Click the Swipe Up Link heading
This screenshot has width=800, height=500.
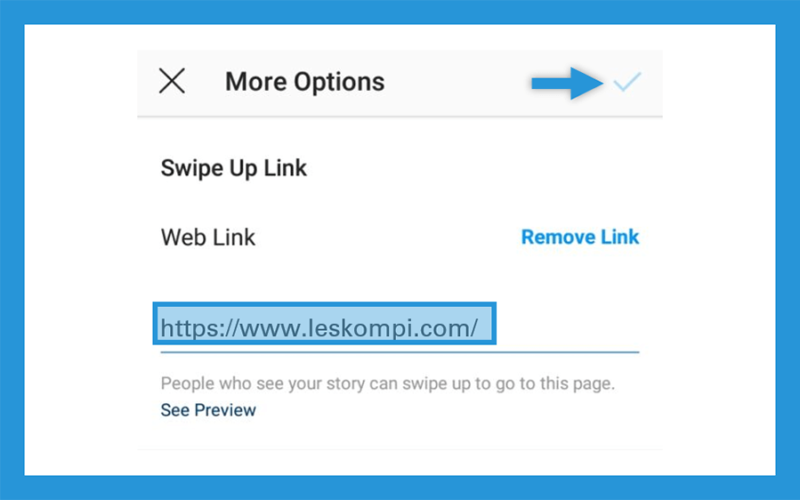click(x=234, y=168)
